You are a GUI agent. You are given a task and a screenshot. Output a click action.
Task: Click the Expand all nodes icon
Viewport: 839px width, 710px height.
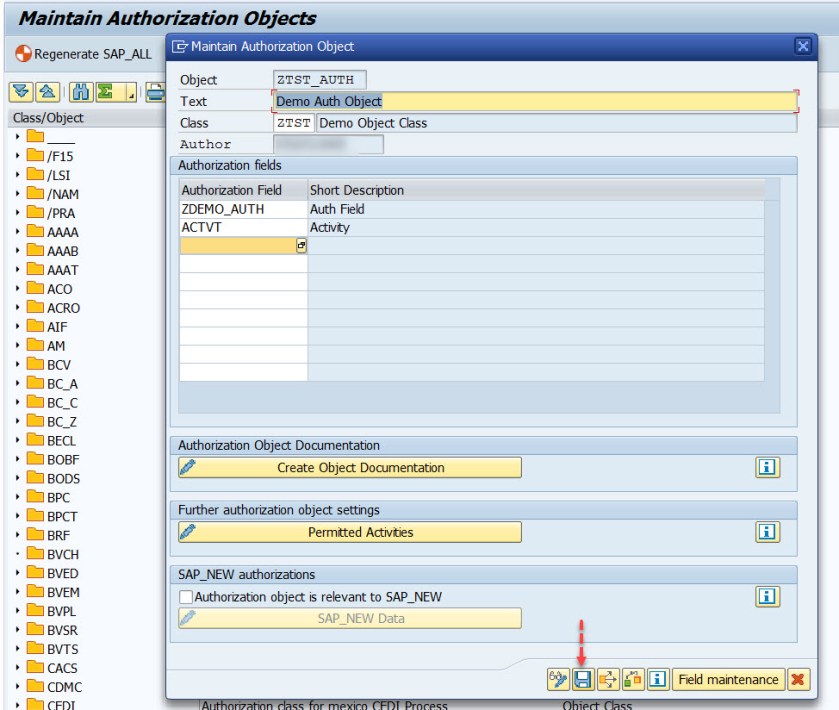tap(21, 93)
